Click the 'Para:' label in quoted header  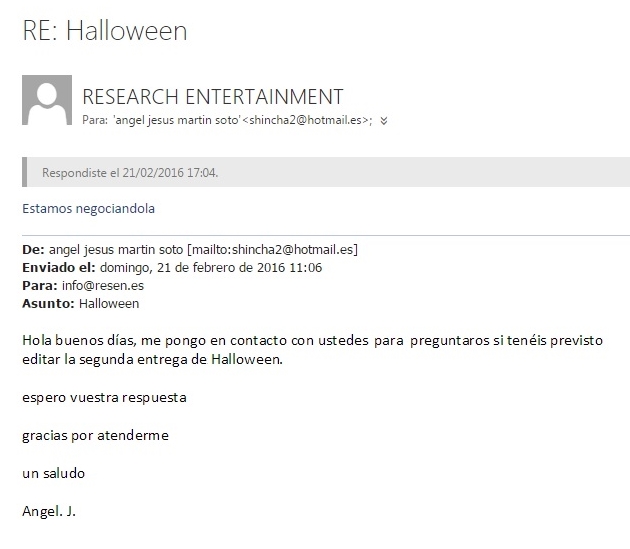pyautogui.click(x=39, y=286)
